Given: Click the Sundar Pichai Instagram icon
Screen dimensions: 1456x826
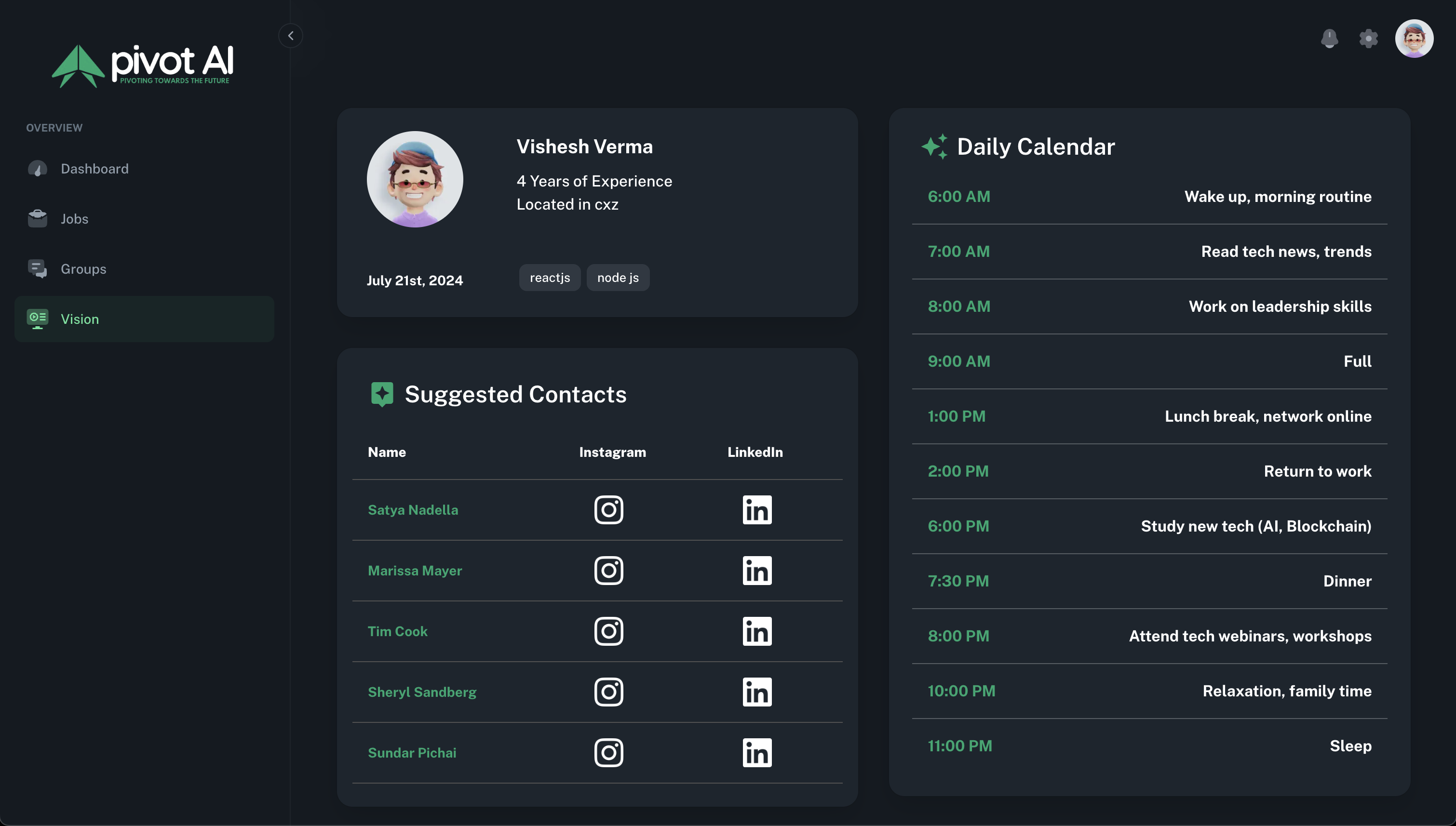Looking at the screenshot, I should pyautogui.click(x=608, y=752).
